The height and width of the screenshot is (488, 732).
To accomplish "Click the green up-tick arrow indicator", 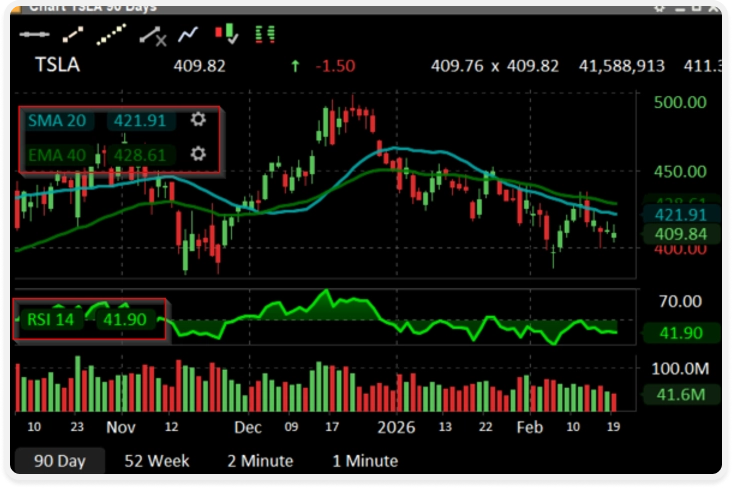I will [x=295, y=66].
